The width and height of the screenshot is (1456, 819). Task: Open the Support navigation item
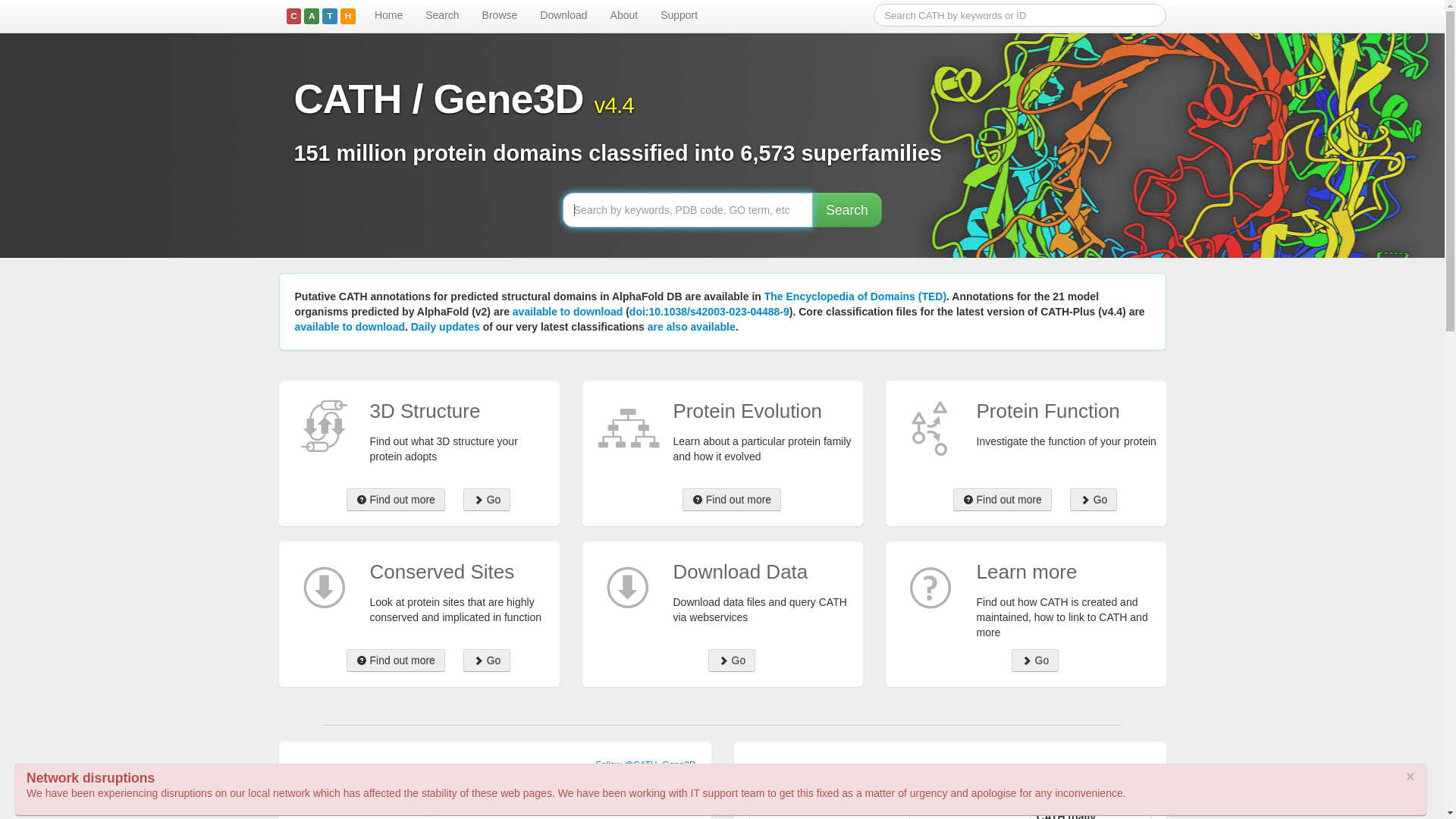coord(679,15)
